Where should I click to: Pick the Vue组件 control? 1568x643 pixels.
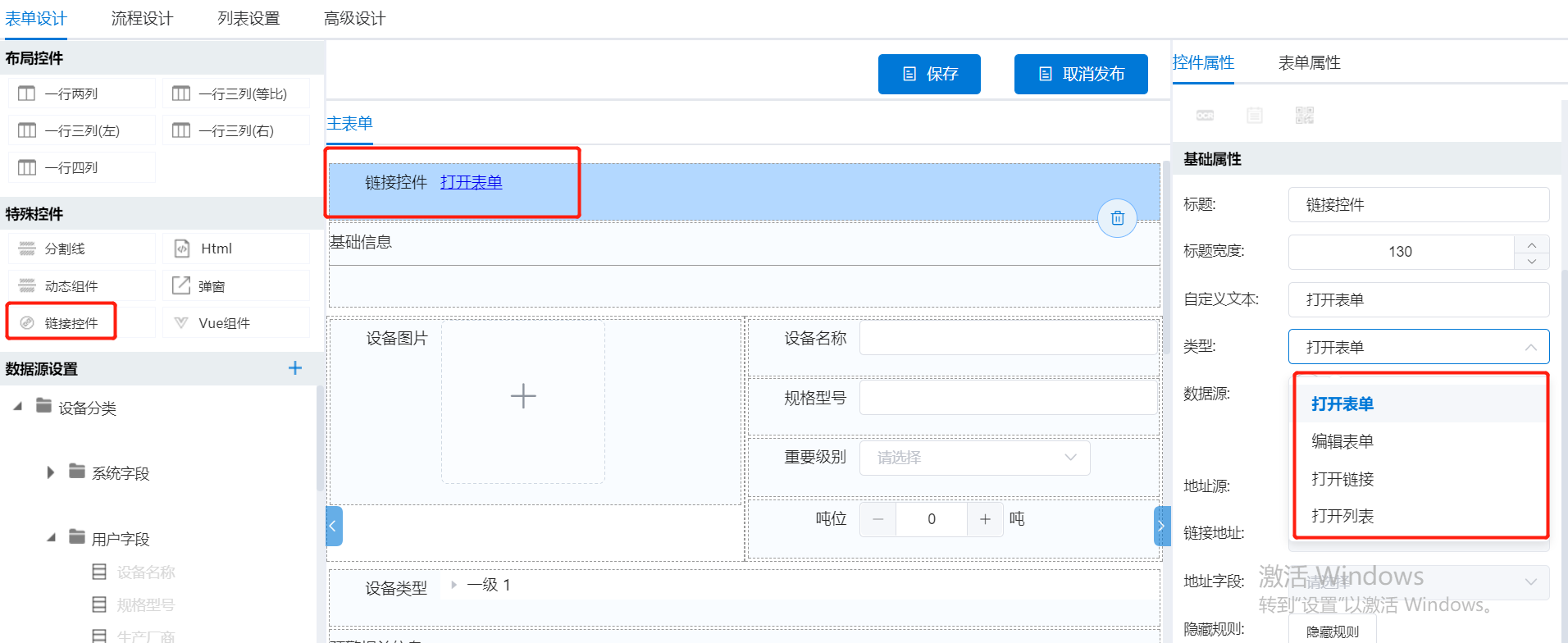tap(236, 322)
